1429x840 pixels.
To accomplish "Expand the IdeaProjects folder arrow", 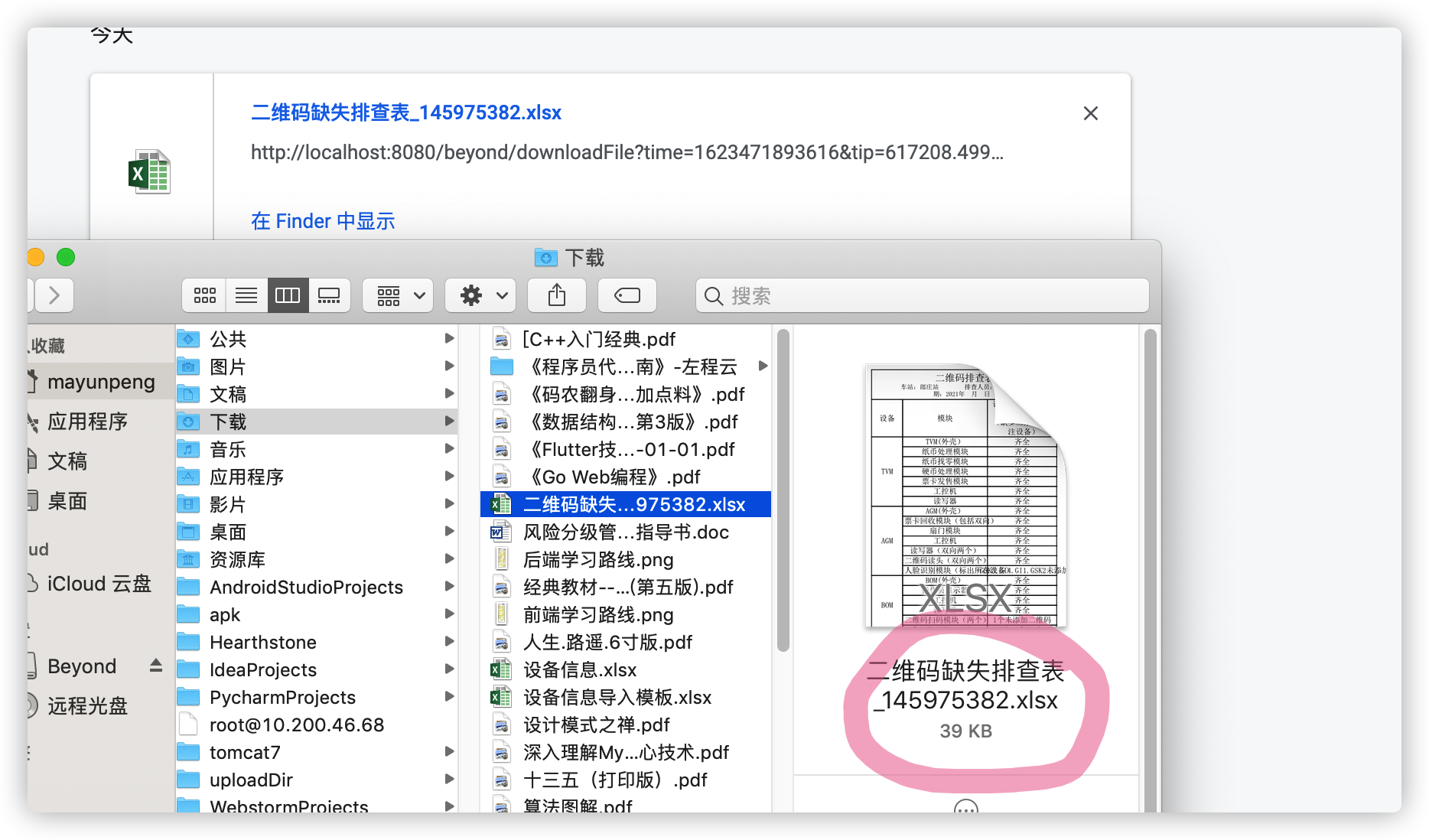I will [450, 669].
